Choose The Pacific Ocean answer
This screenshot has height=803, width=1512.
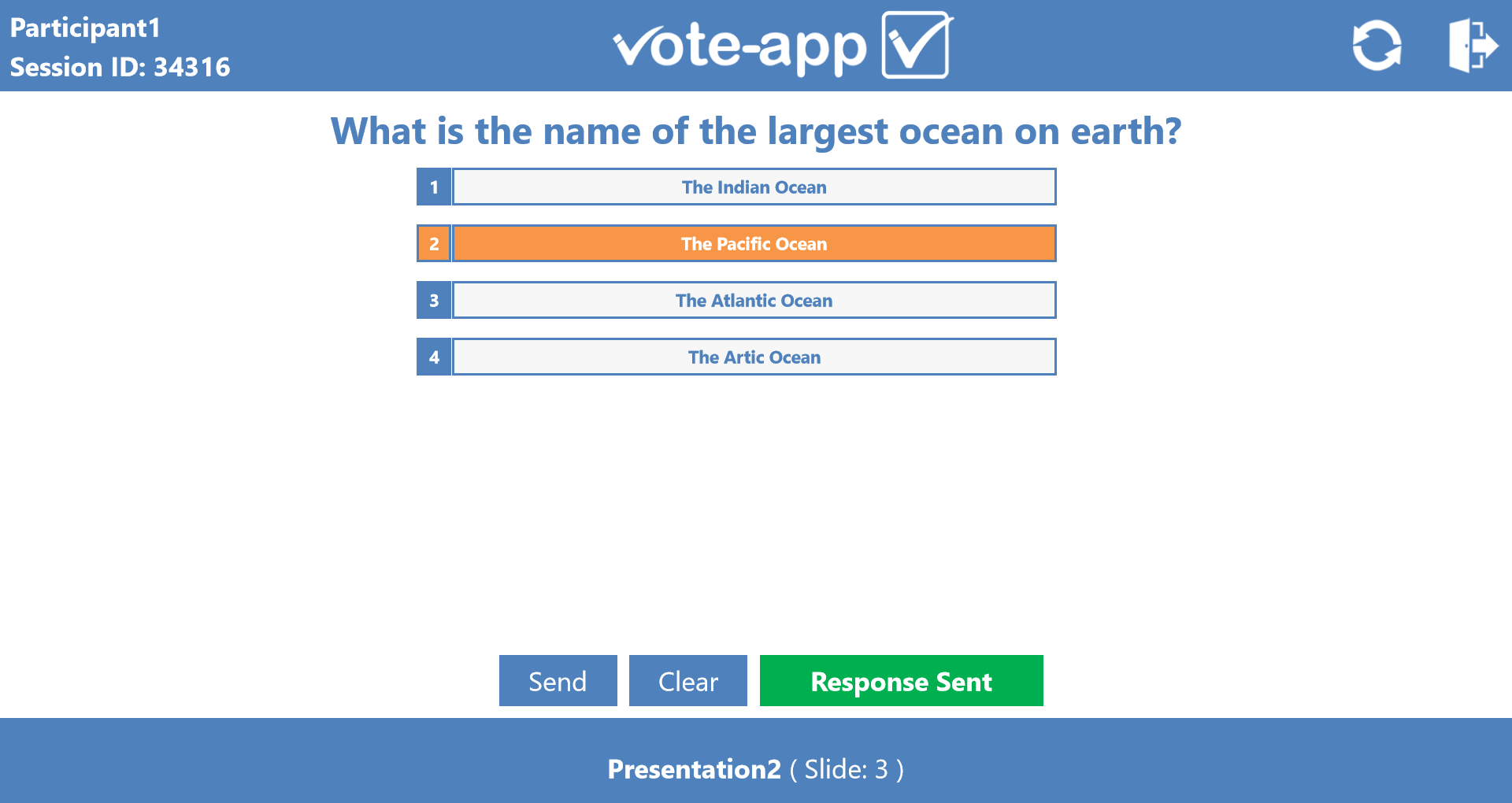pyautogui.click(x=754, y=244)
